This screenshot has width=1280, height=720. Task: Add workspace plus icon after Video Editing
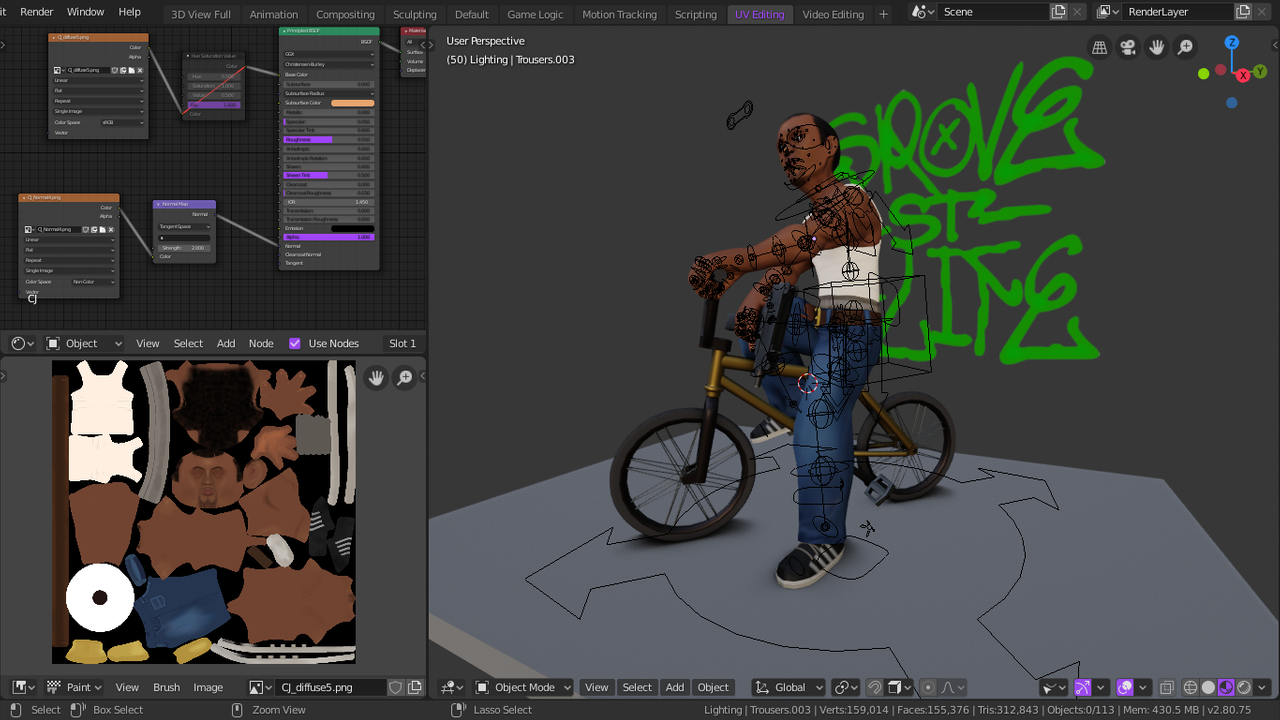pos(883,14)
